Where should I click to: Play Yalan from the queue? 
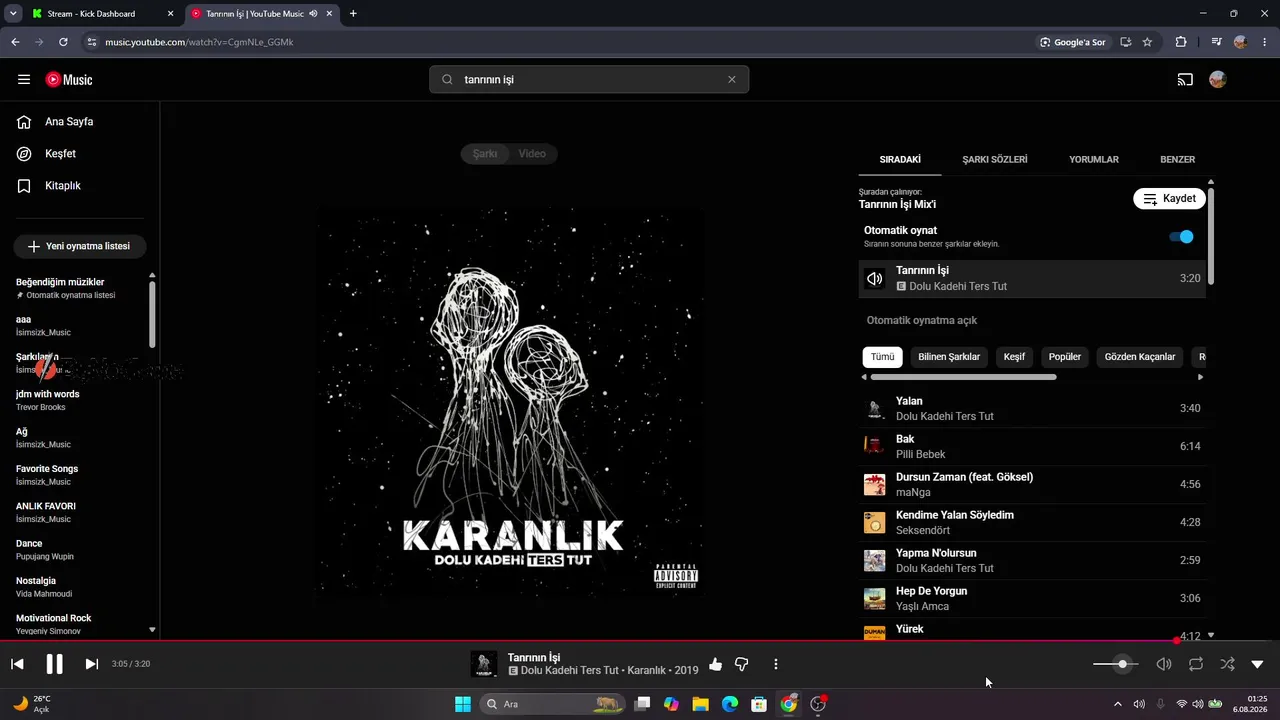click(1032, 409)
